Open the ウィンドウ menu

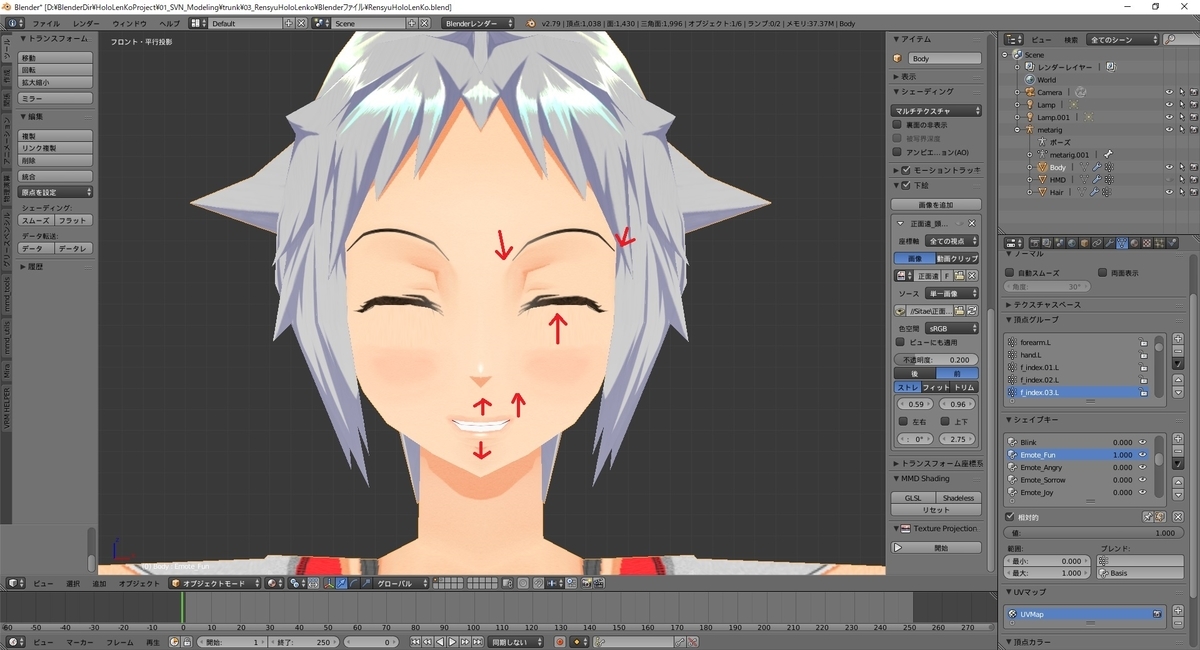point(129,22)
